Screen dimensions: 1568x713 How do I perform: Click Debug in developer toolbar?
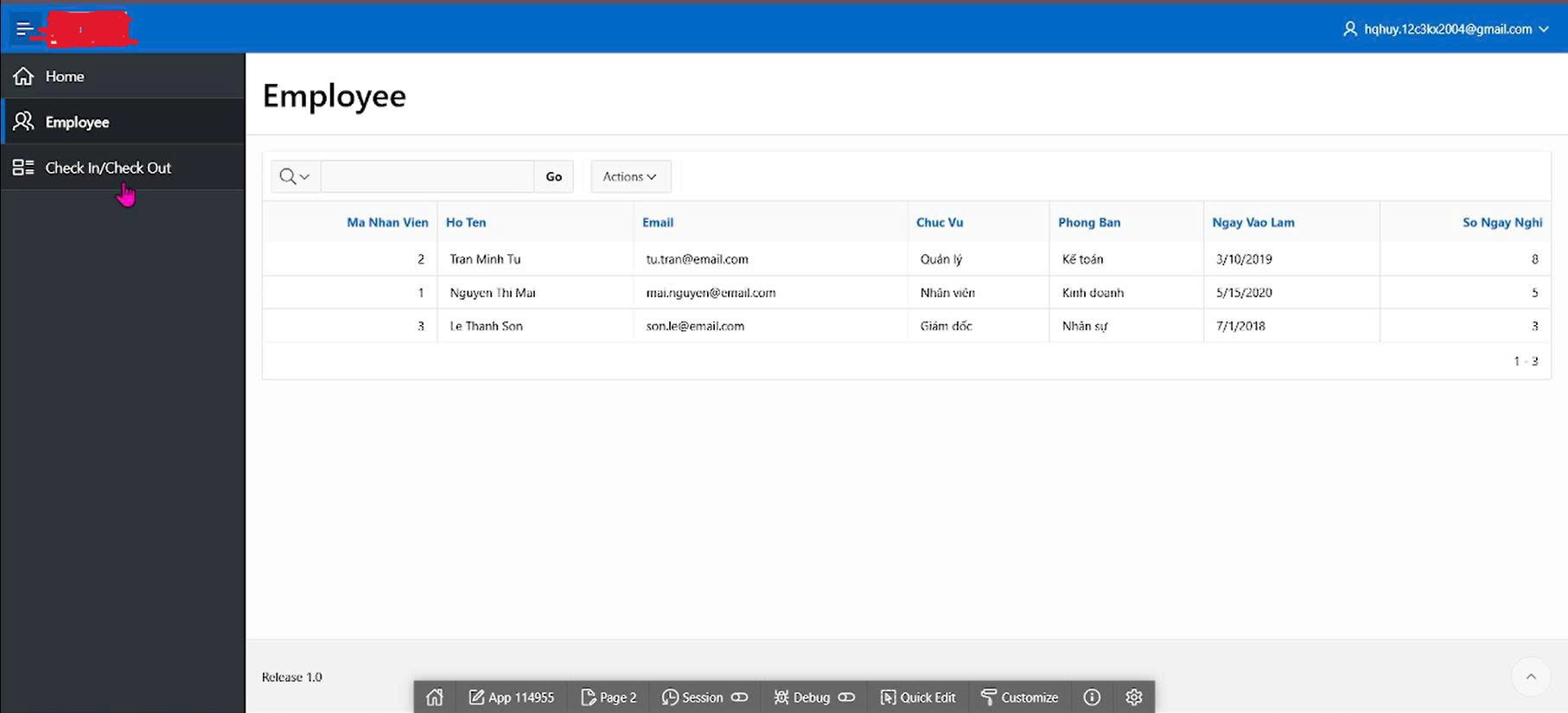(x=813, y=697)
